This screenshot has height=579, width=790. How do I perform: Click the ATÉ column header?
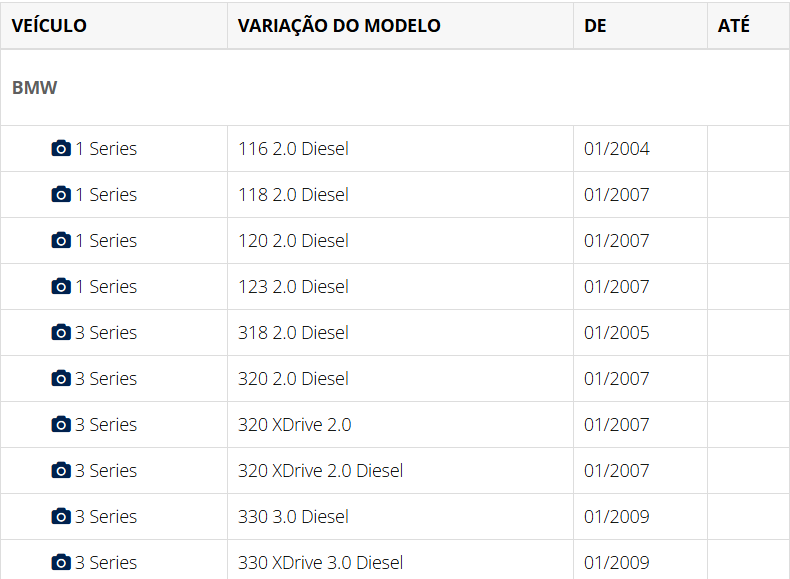click(733, 26)
